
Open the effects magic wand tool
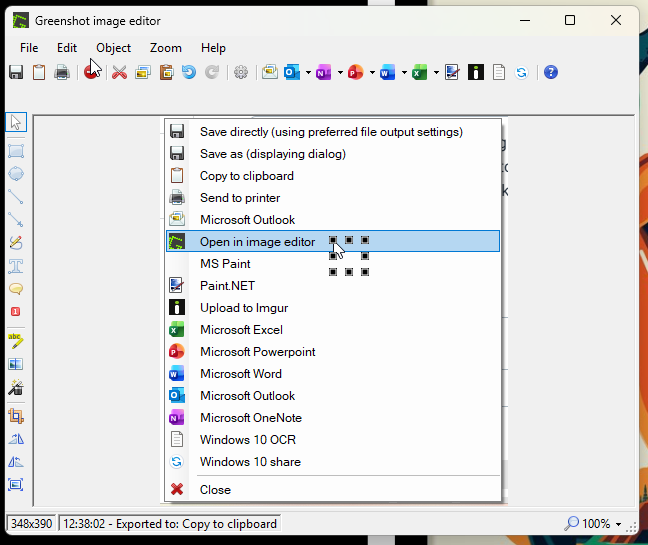[16, 388]
